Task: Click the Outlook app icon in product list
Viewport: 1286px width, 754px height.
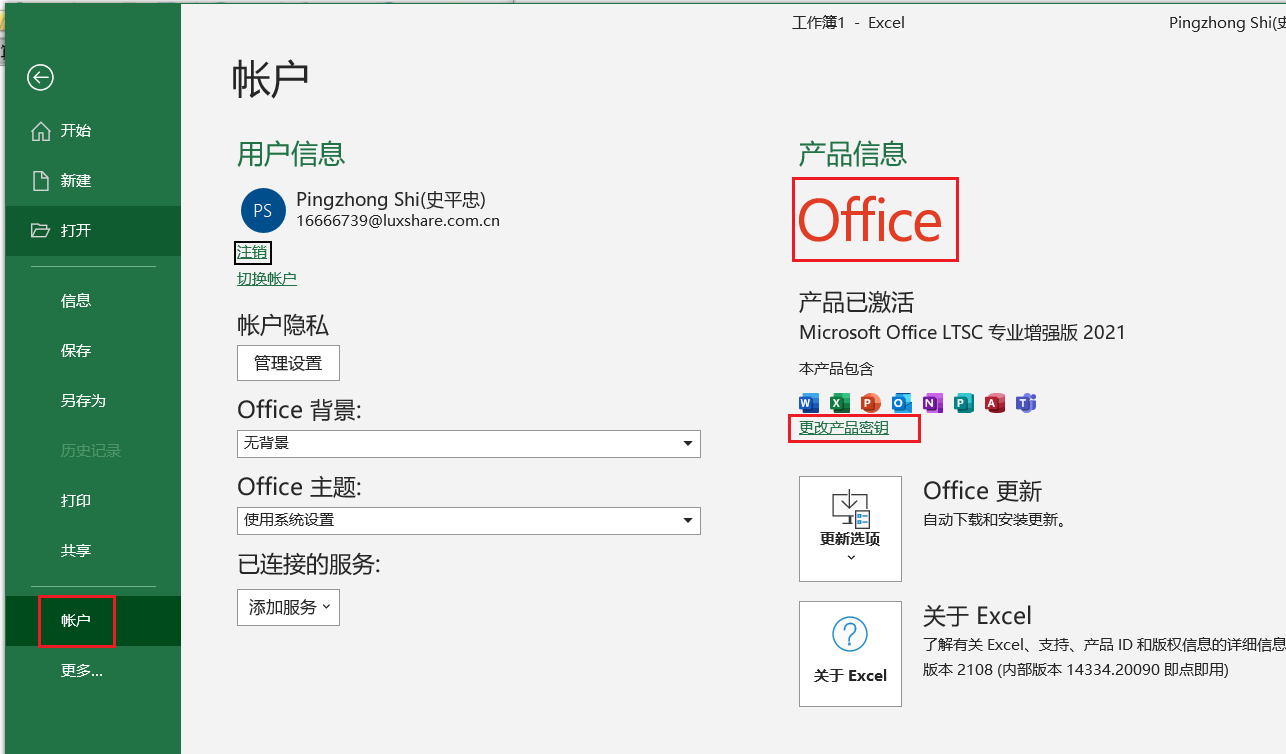Action: click(x=901, y=403)
